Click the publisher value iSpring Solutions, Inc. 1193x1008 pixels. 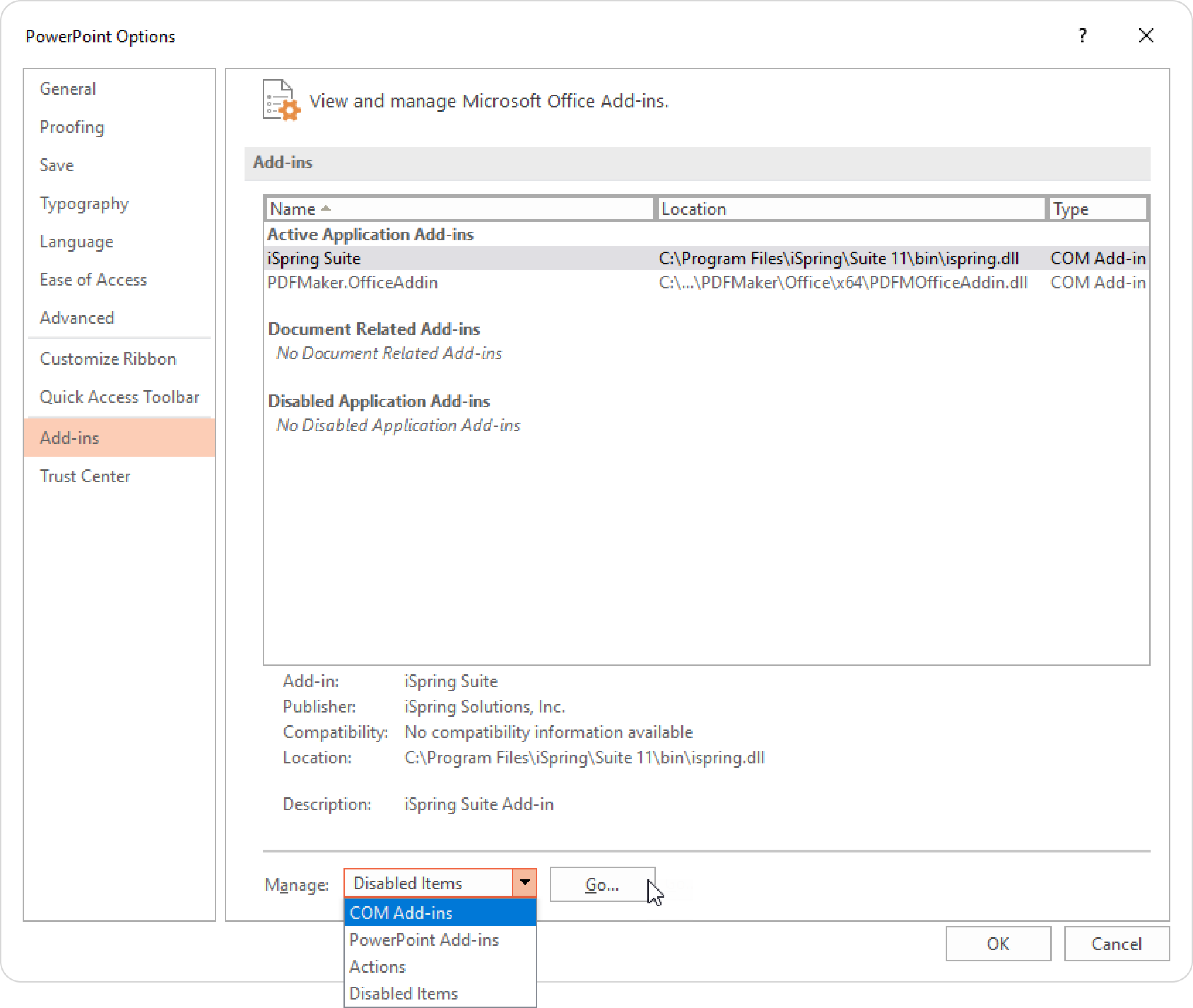484,707
